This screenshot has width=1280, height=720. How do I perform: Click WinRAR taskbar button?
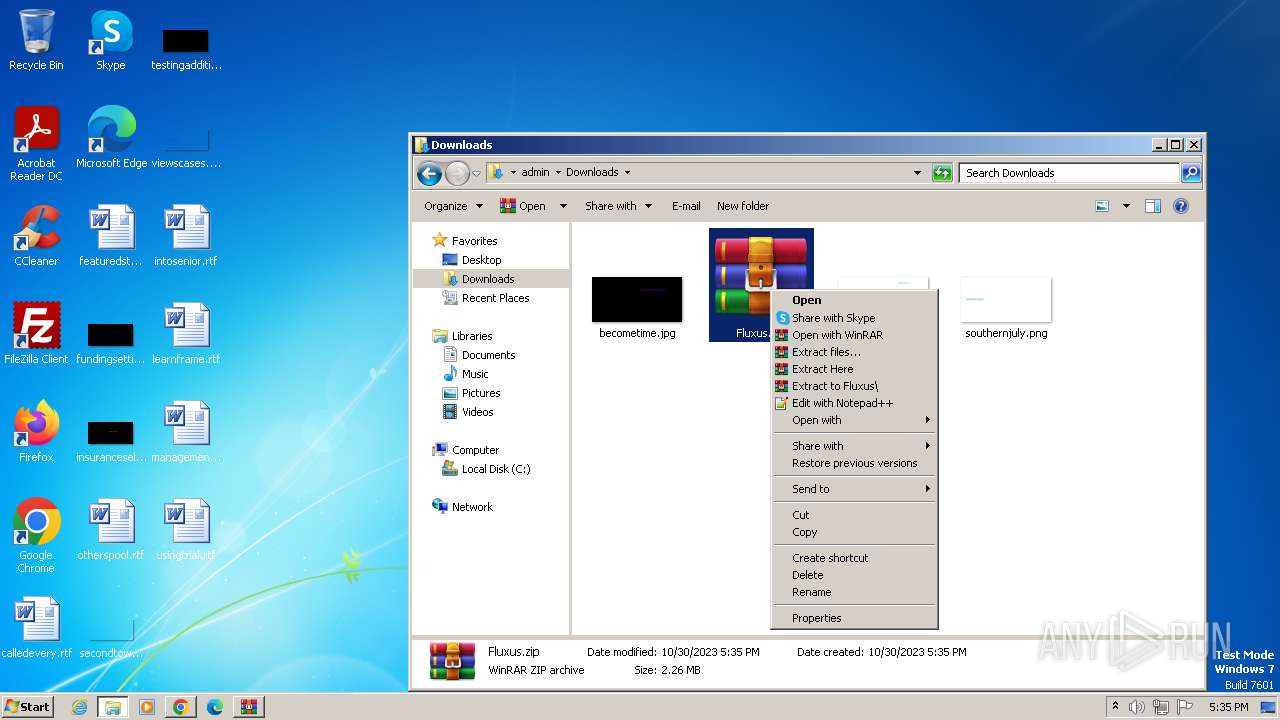tap(248, 707)
